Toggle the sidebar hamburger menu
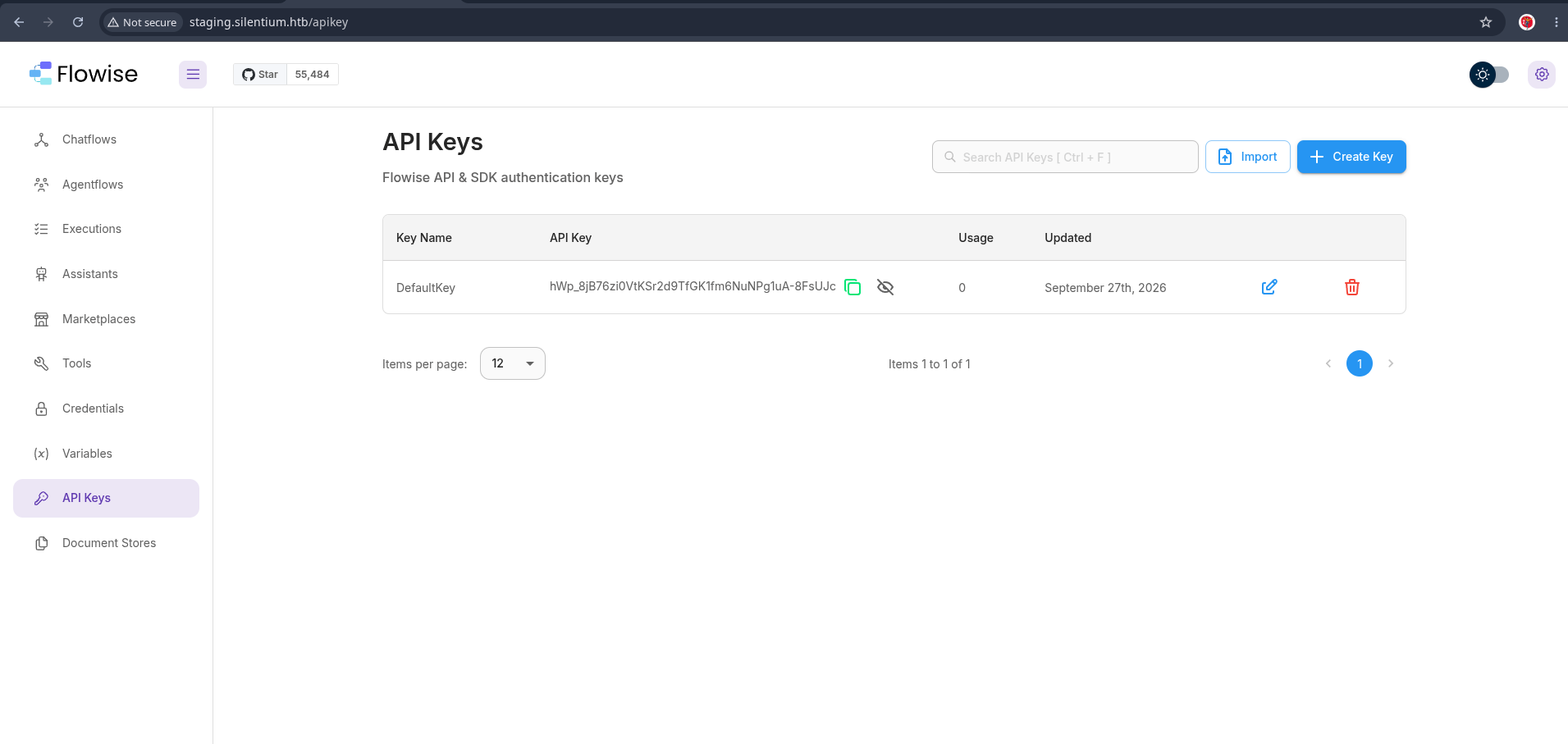This screenshot has height=744, width=1568. coord(193,75)
